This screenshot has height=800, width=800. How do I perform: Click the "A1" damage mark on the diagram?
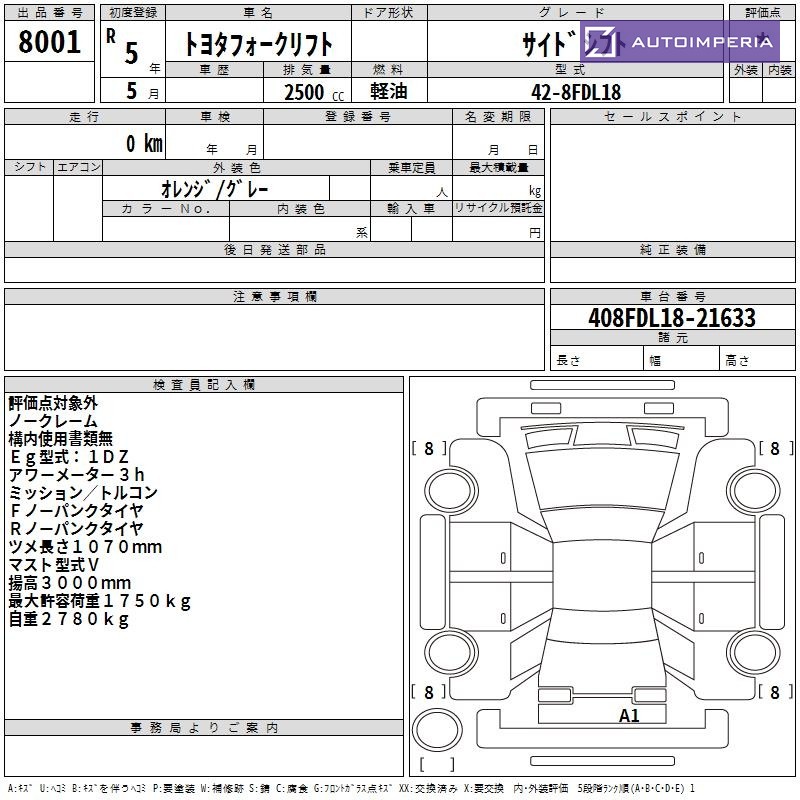[629, 716]
